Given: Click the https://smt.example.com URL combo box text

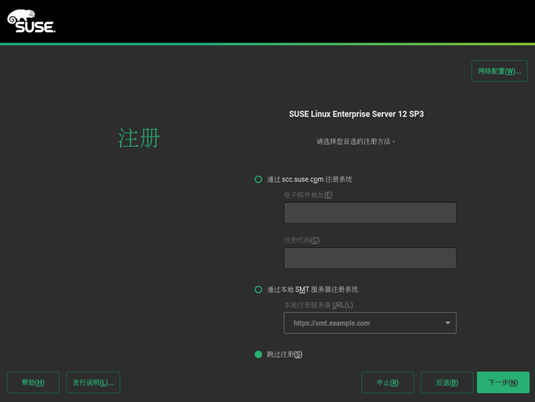Looking at the screenshot, I should point(332,323).
